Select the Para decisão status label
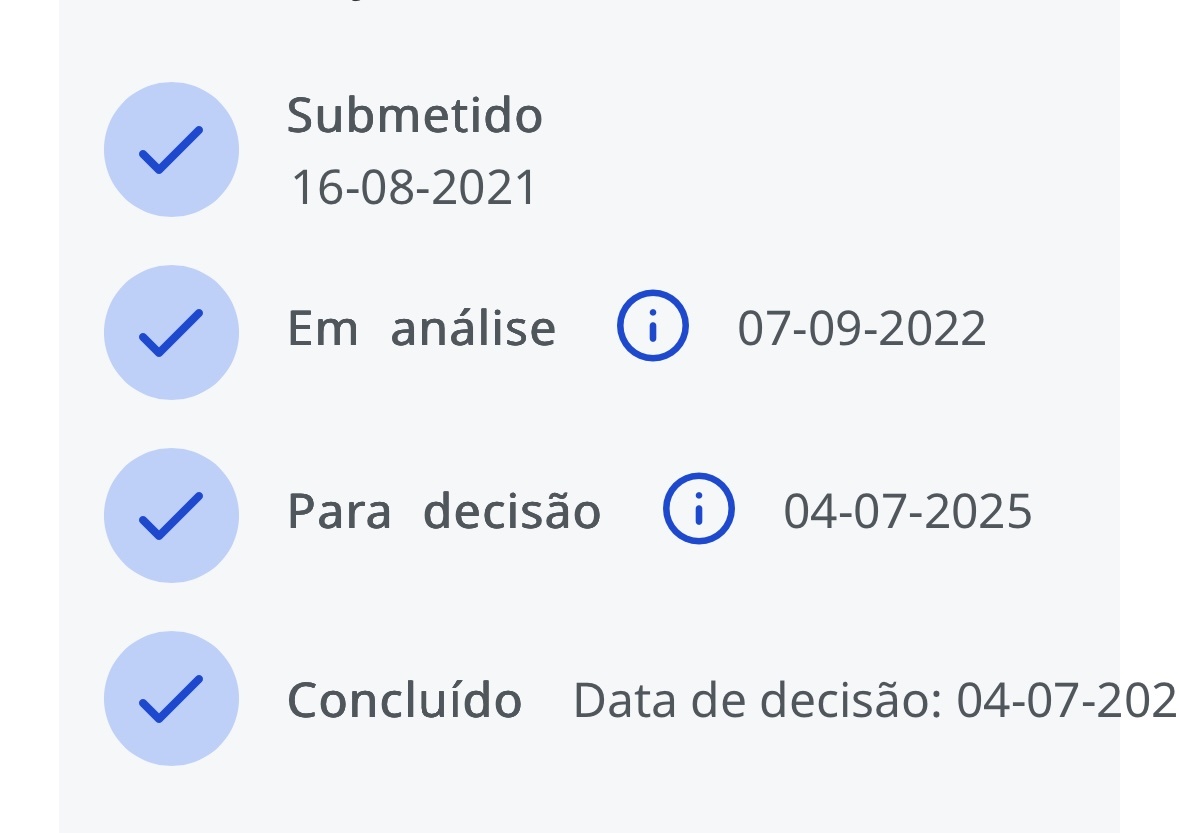Screen dimensions: 1179x833 coord(444,512)
